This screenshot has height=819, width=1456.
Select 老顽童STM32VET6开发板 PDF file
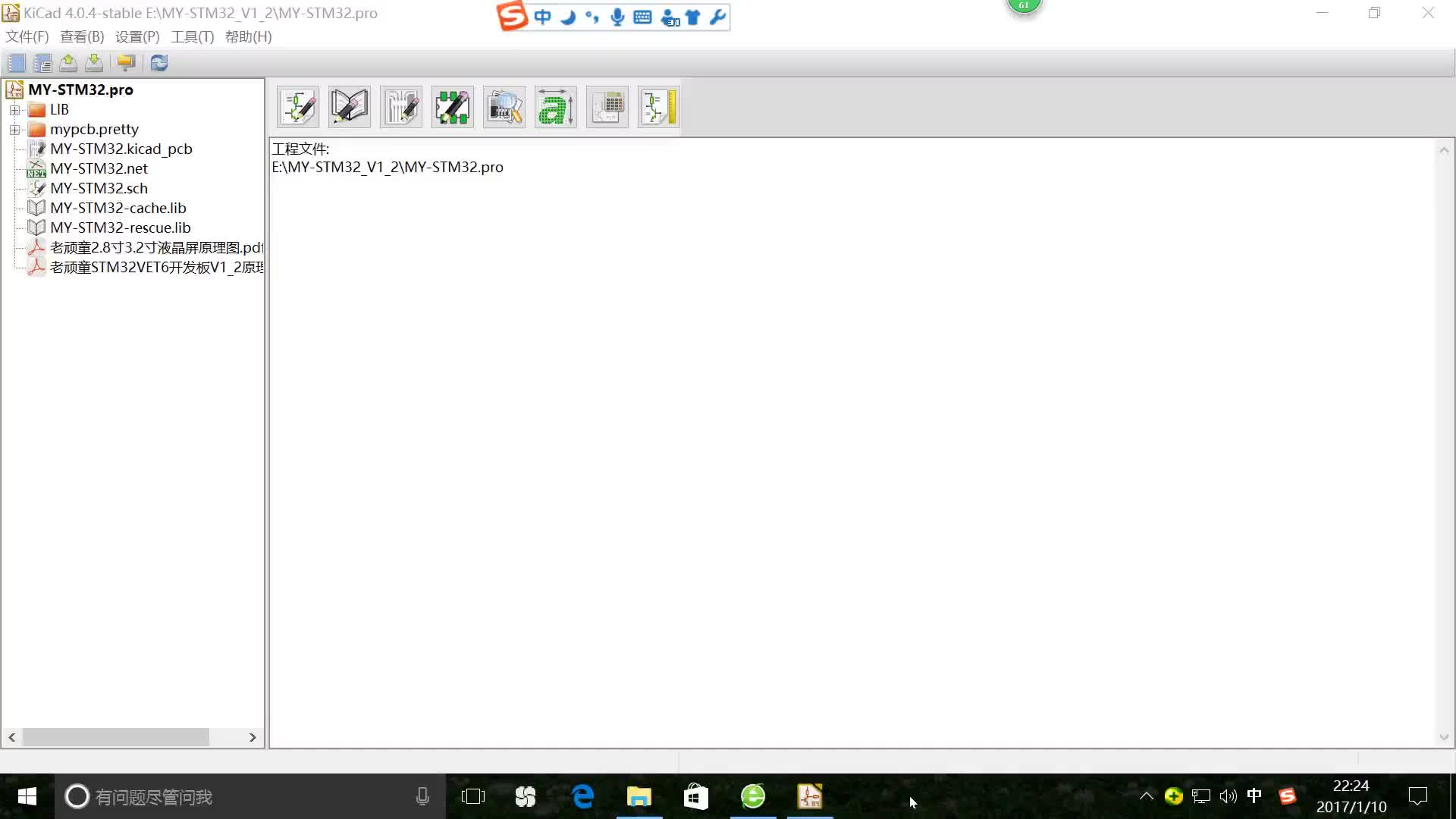pyautogui.click(x=156, y=267)
